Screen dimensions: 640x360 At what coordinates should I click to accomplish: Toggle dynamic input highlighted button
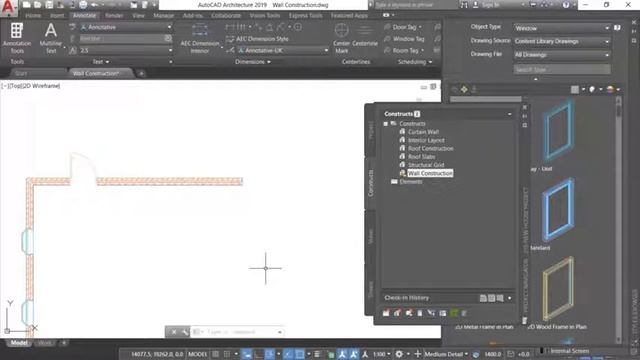click(246, 354)
